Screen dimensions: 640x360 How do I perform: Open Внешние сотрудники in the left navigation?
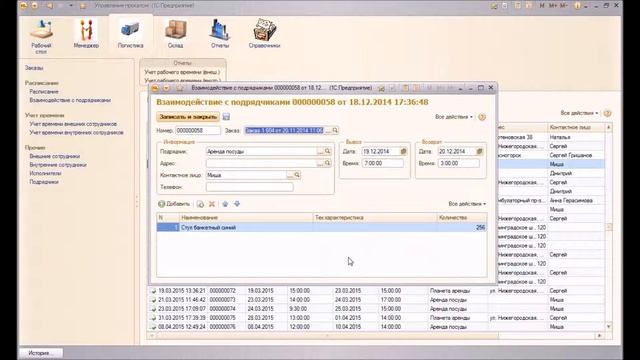coord(55,156)
